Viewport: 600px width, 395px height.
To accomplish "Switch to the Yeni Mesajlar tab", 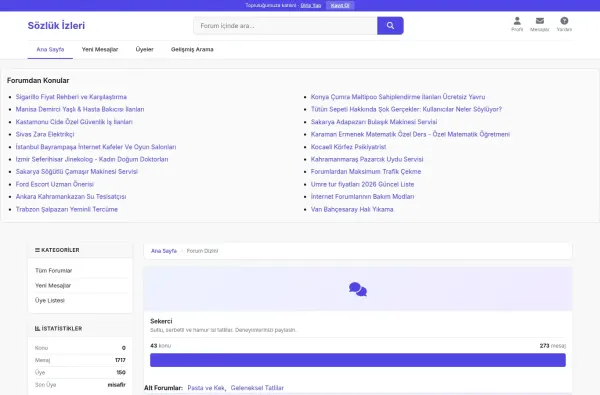I will pos(100,49).
